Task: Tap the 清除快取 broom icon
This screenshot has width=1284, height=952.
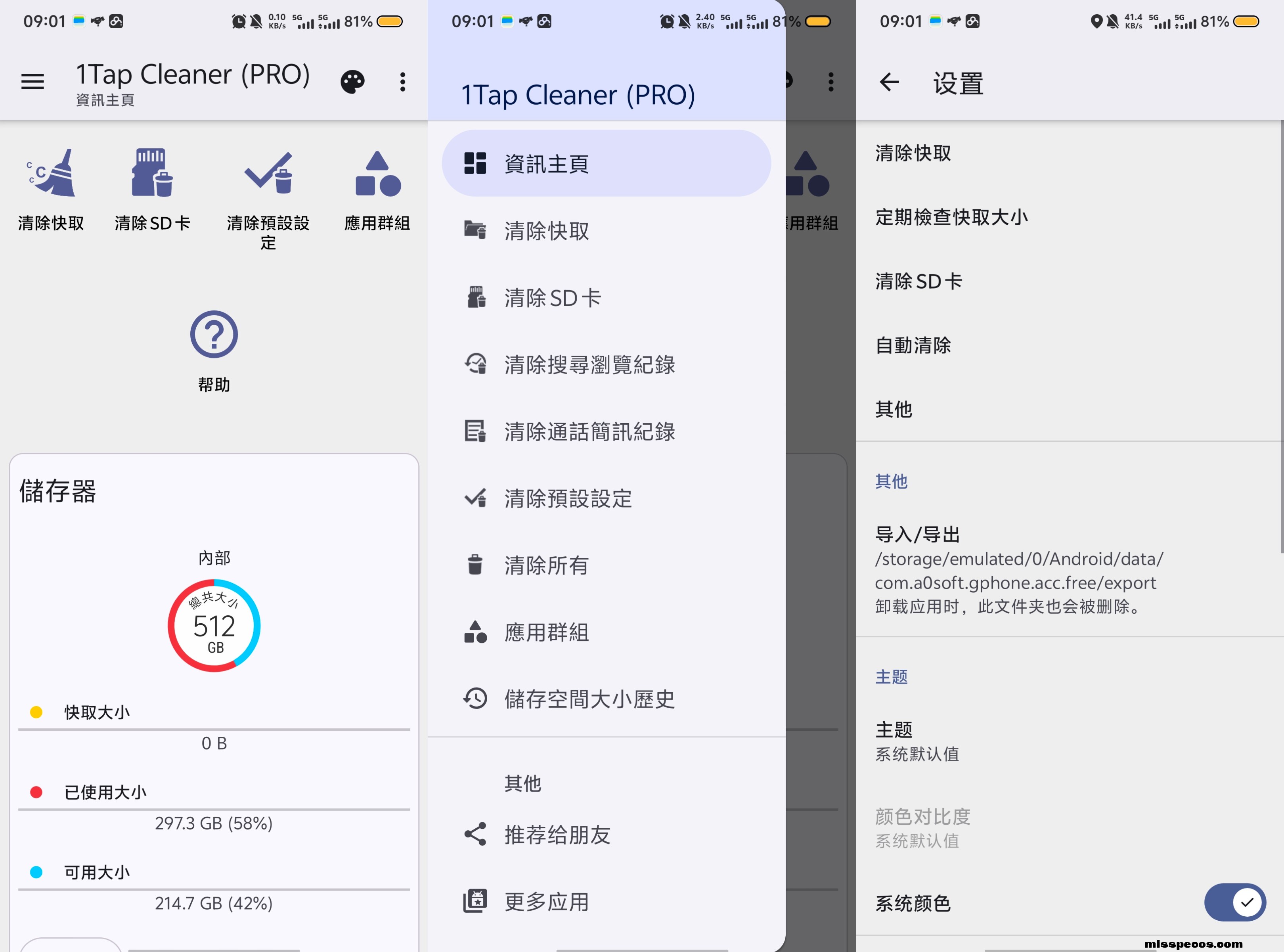Action: [x=51, y=173]
